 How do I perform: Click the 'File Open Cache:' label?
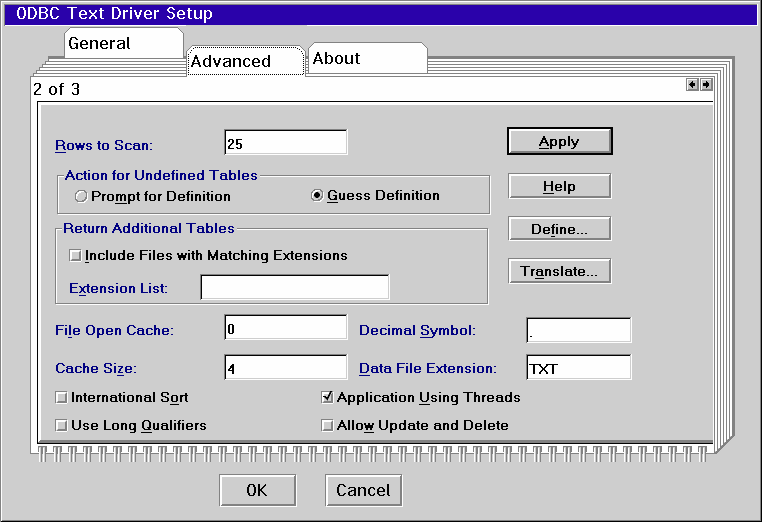pos(114,331)
